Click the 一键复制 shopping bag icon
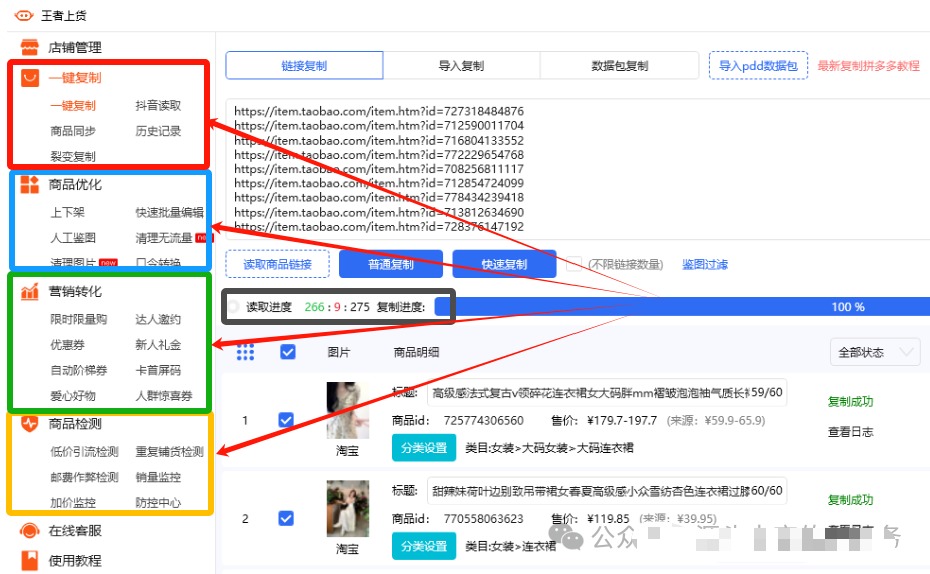930x574 pixels. coord(30,78)
